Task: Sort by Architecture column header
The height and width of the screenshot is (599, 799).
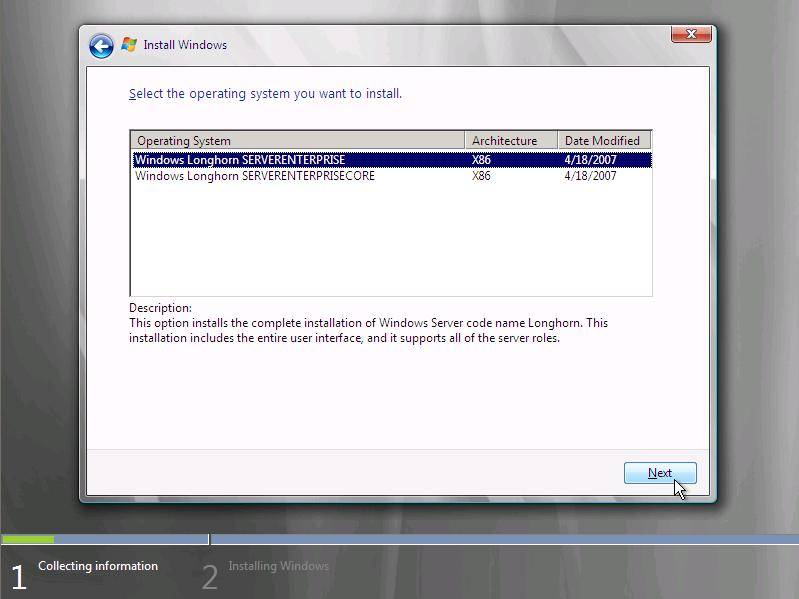Action: [x=511, y=141]
